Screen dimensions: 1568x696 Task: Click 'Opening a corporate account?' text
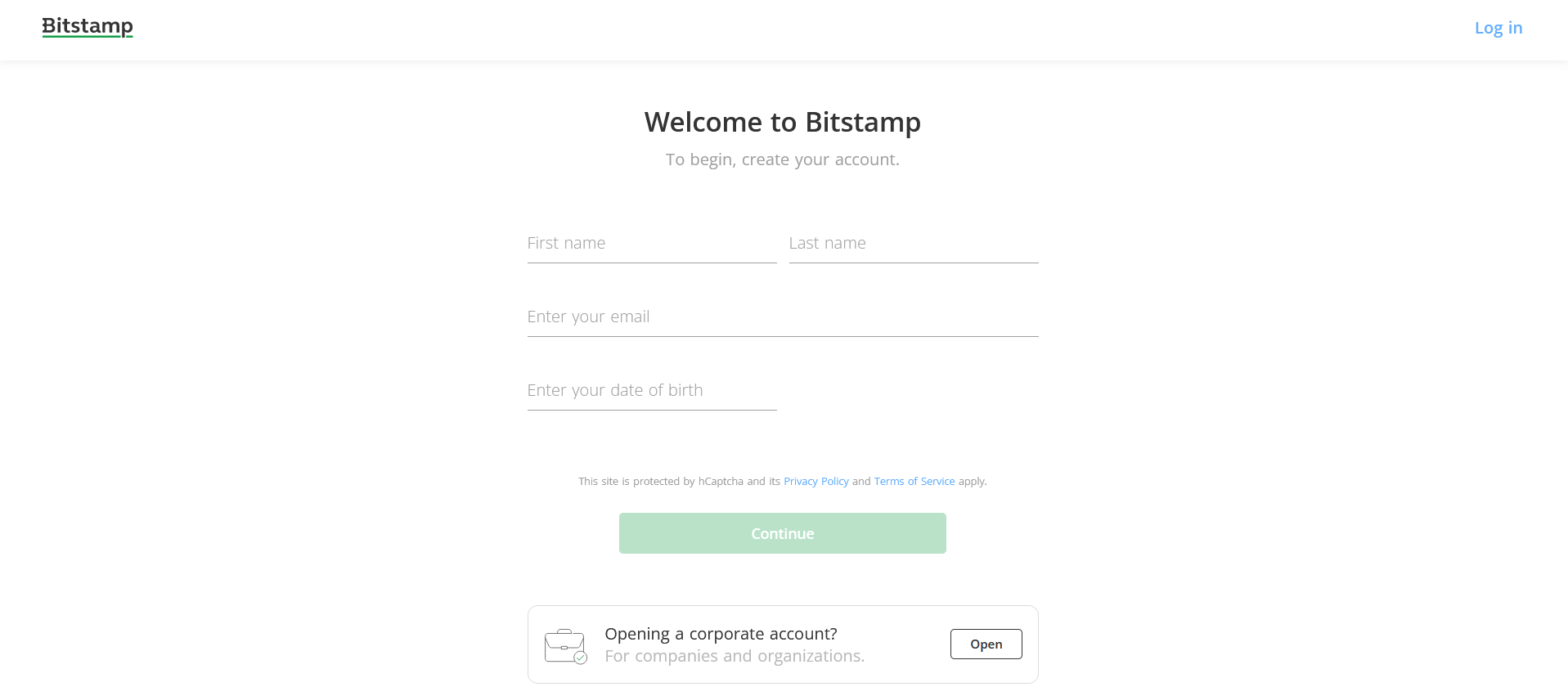[721, 634]
